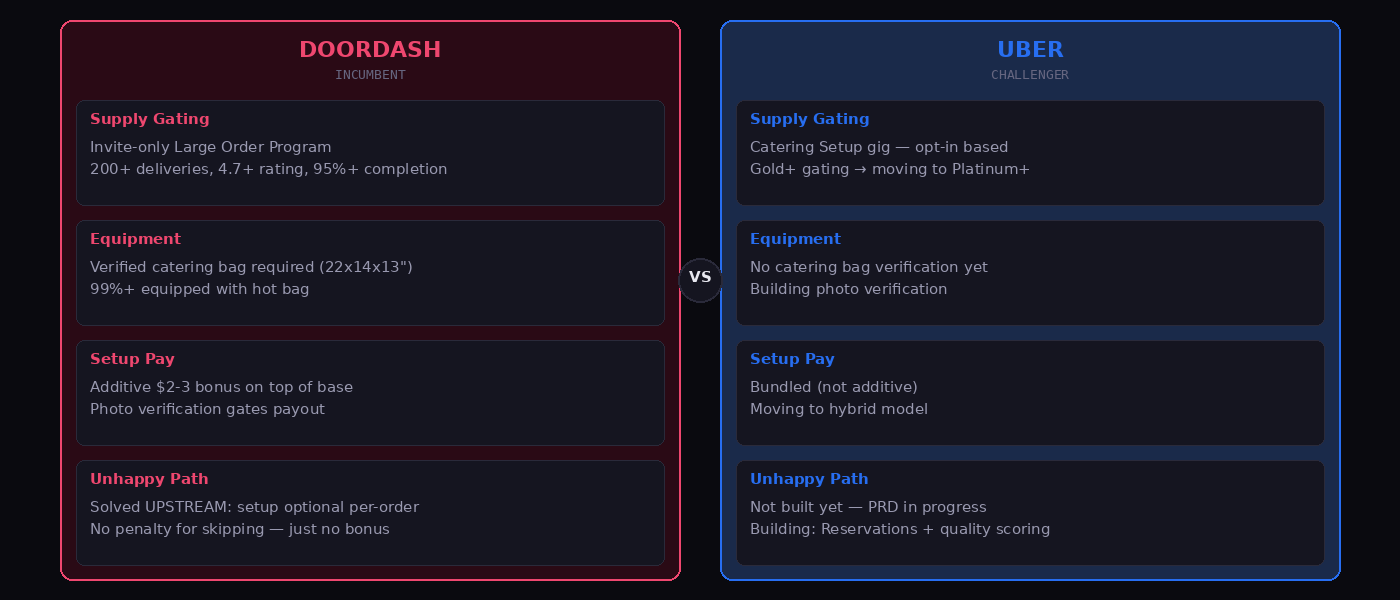Open DoorDash Unhappy Path heading
1400x600 pixels.
(x=149, y=479)
